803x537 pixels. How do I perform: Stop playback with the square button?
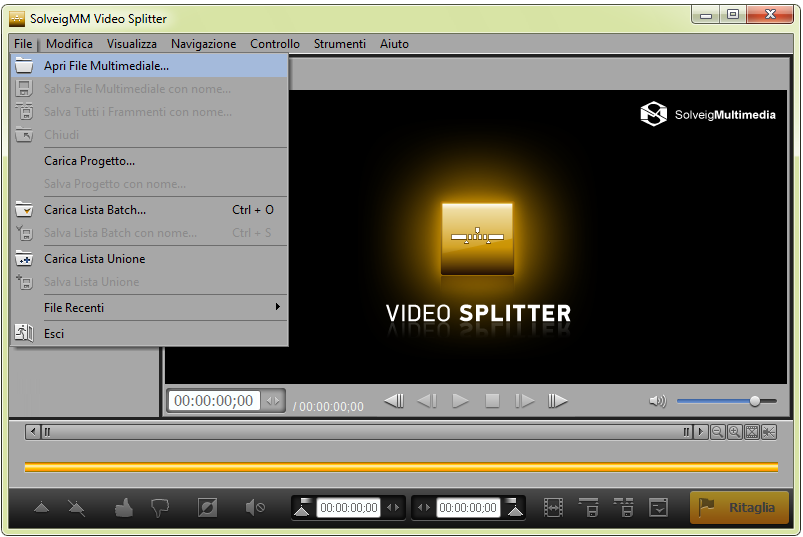pos(492,401)
